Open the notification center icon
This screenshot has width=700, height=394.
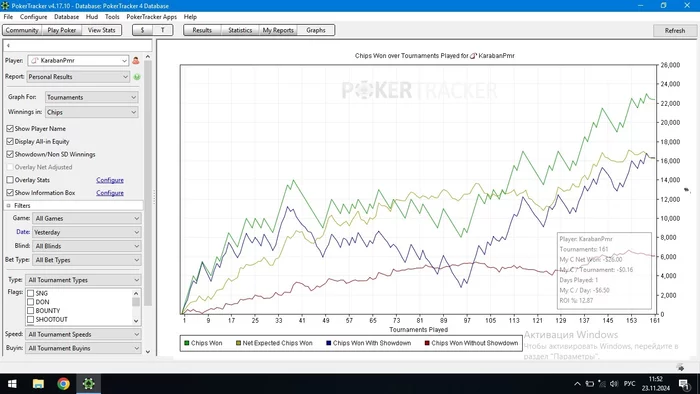[x=683, y=384]
